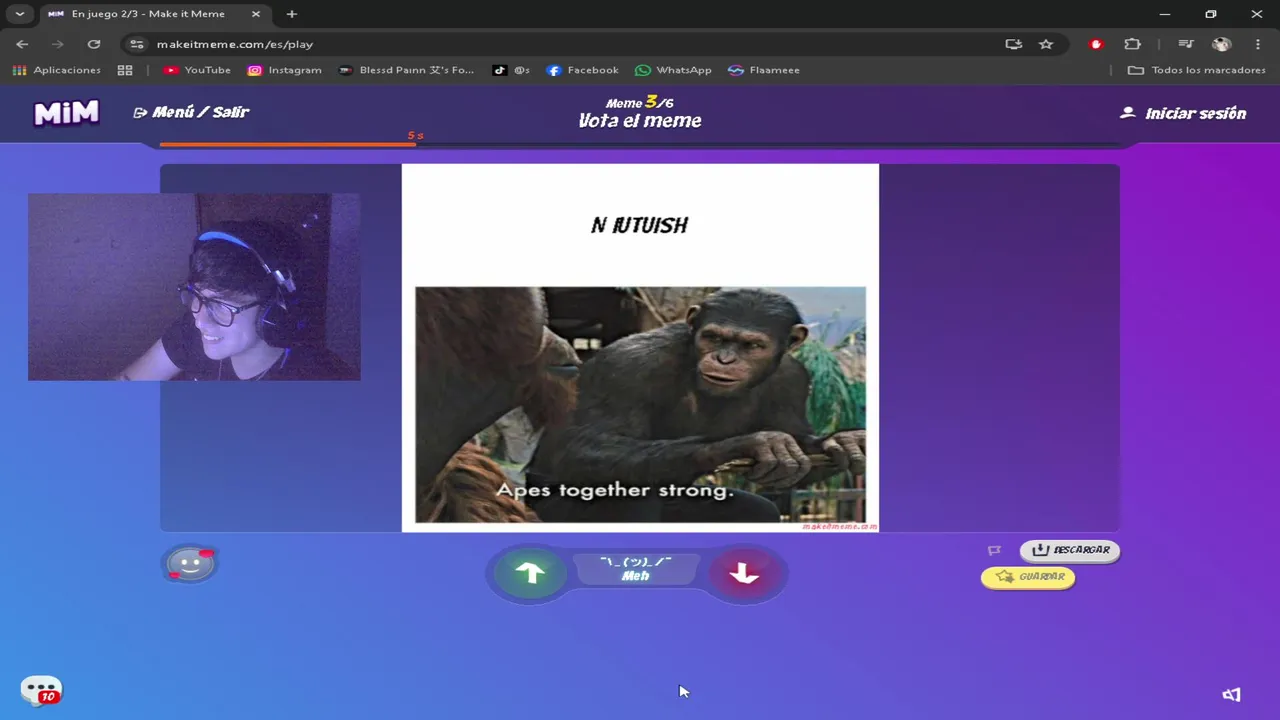Toggle sound speaker icon in corner
The width and height of the screenshot is (1280, 720).
click(x=1231, y=695)
